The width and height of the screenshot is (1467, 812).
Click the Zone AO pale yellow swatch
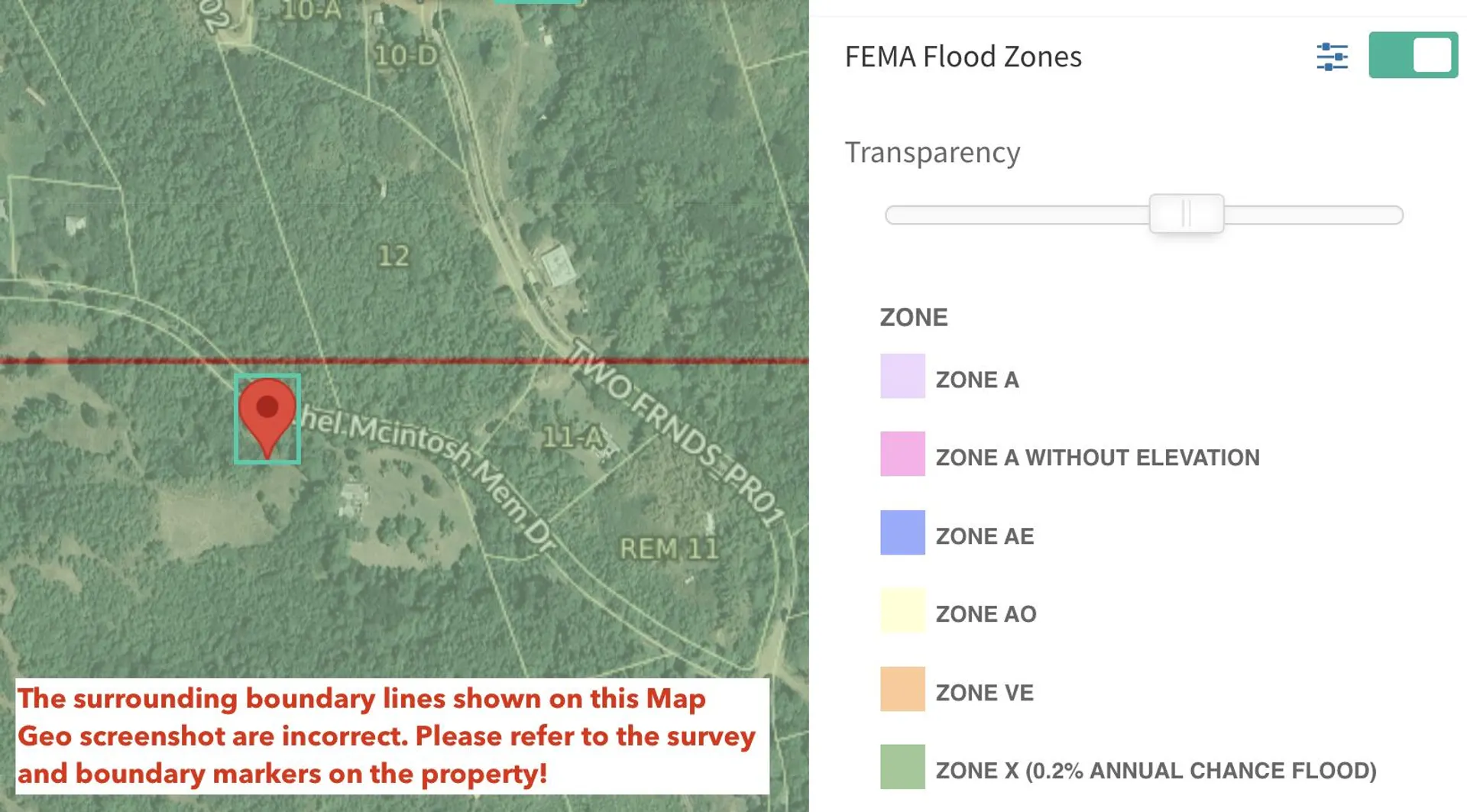click(x=902, y=610)
